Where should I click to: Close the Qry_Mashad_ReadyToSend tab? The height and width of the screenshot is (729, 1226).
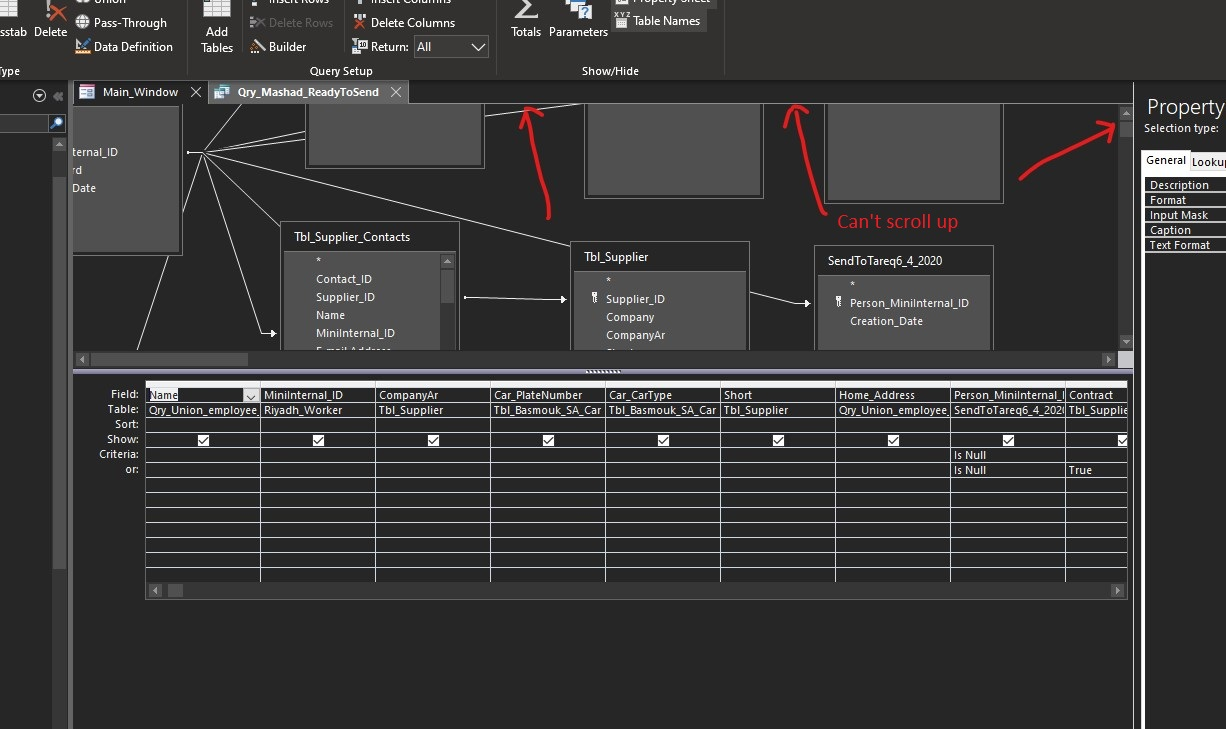(396, 92)
